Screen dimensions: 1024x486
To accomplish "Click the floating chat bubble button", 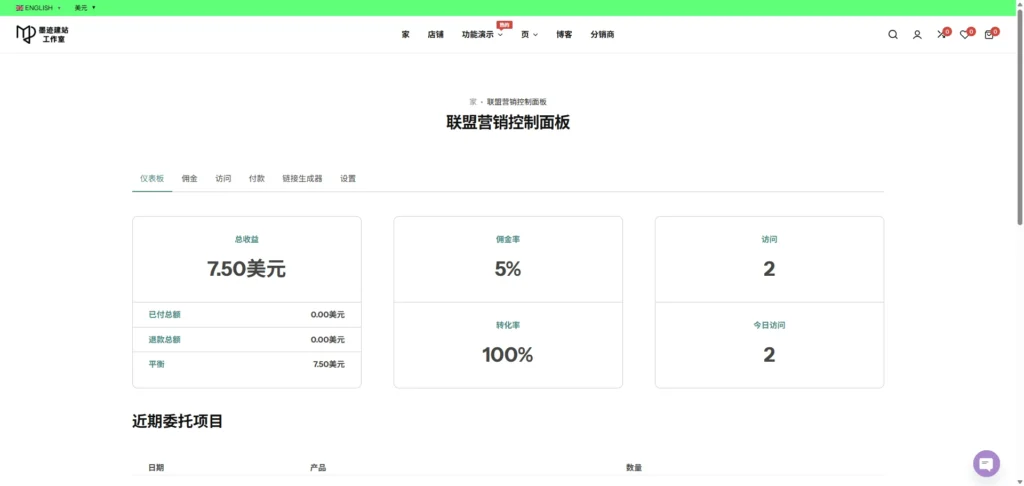I will click(986, 463).
